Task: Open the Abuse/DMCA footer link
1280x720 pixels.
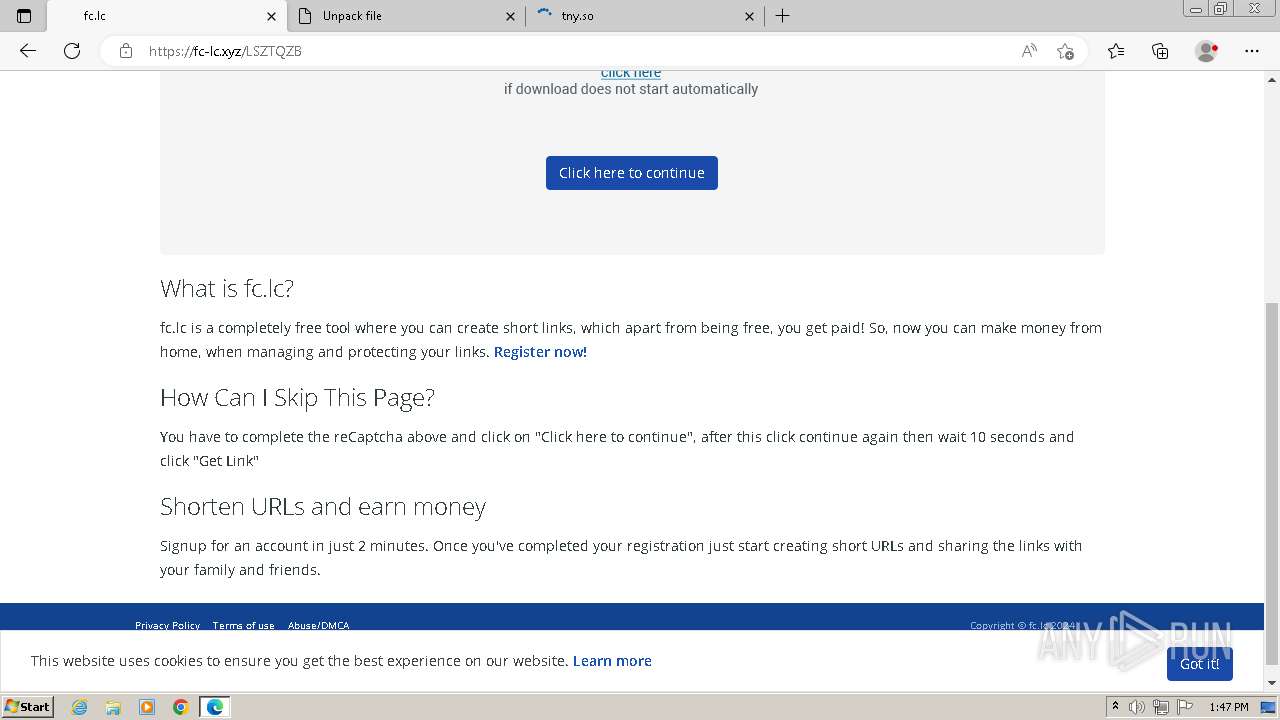Action: coord(318,625)
